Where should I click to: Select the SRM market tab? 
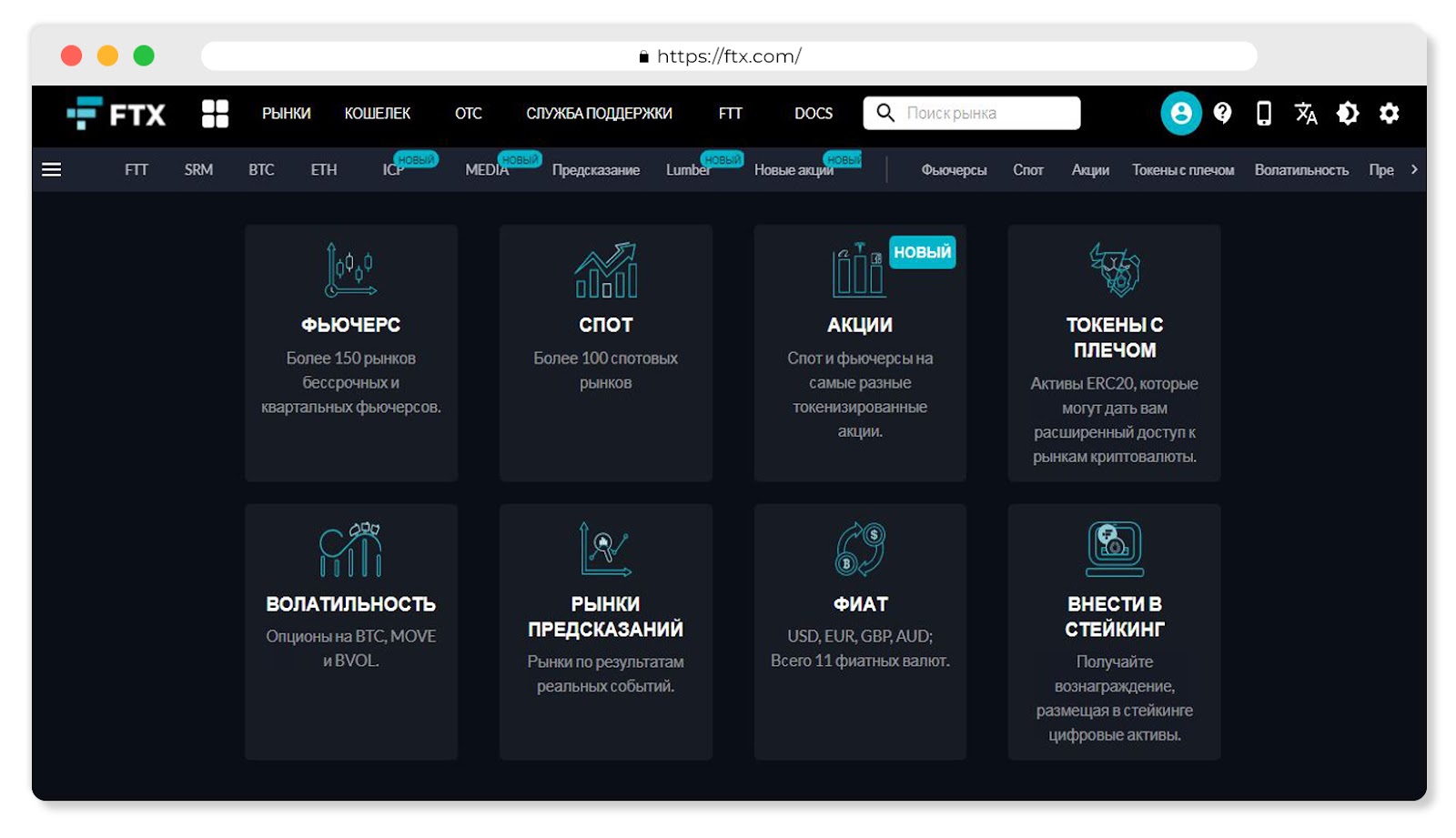tap(198, 169)
